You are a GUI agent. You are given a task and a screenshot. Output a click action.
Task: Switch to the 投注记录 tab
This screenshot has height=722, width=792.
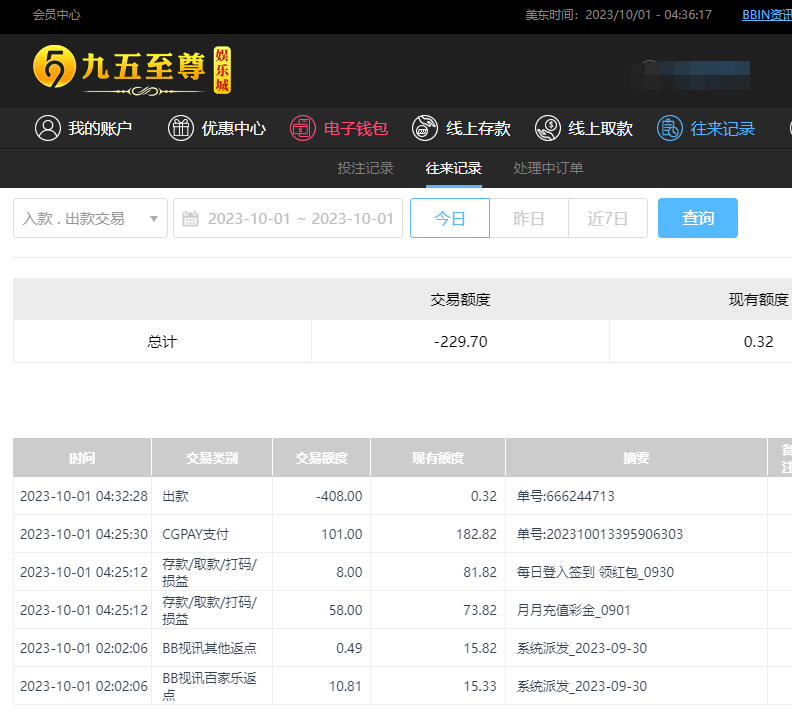tap(365, 168)
